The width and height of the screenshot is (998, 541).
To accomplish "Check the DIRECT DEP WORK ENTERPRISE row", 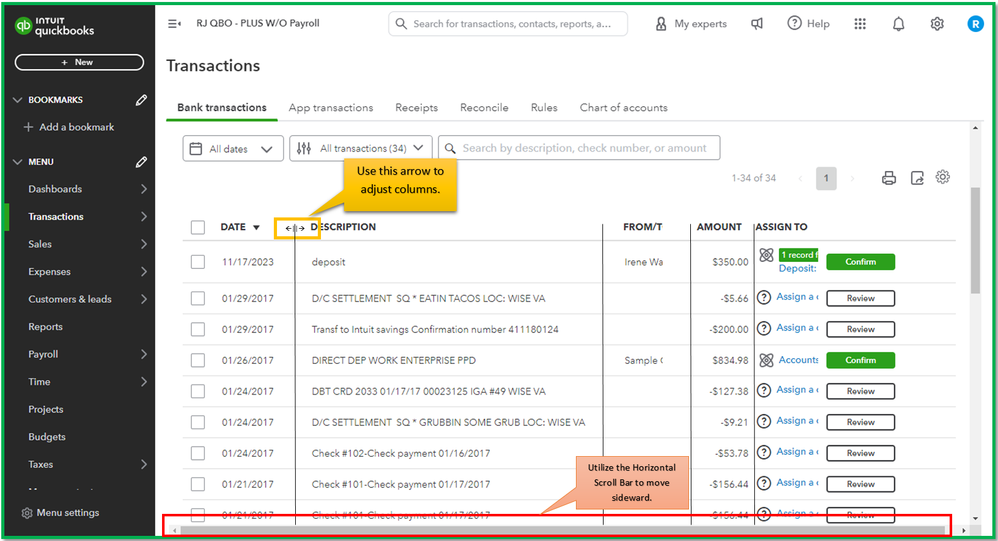I will pos(198,360).
